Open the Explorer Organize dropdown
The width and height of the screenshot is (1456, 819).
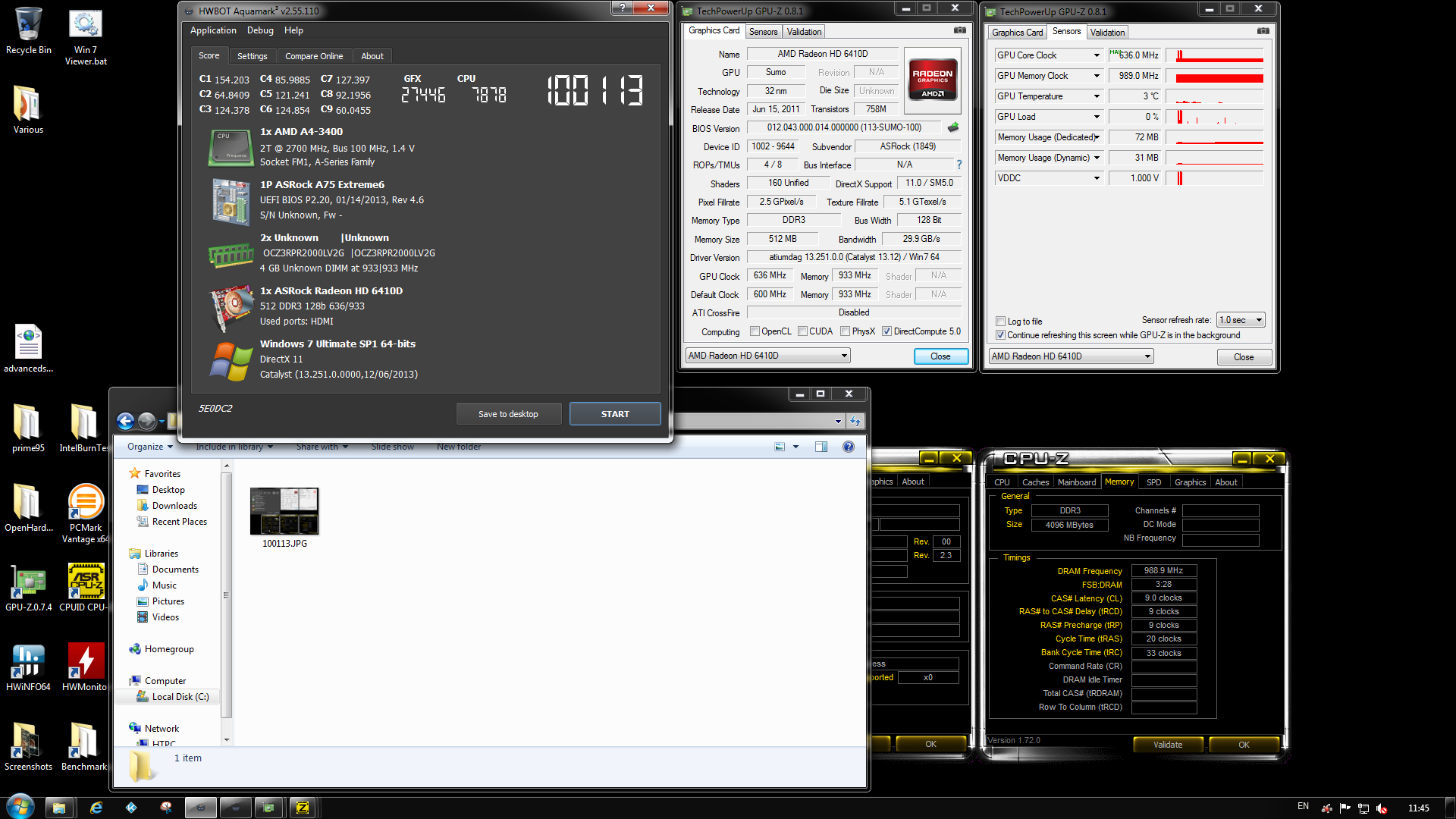150,447
